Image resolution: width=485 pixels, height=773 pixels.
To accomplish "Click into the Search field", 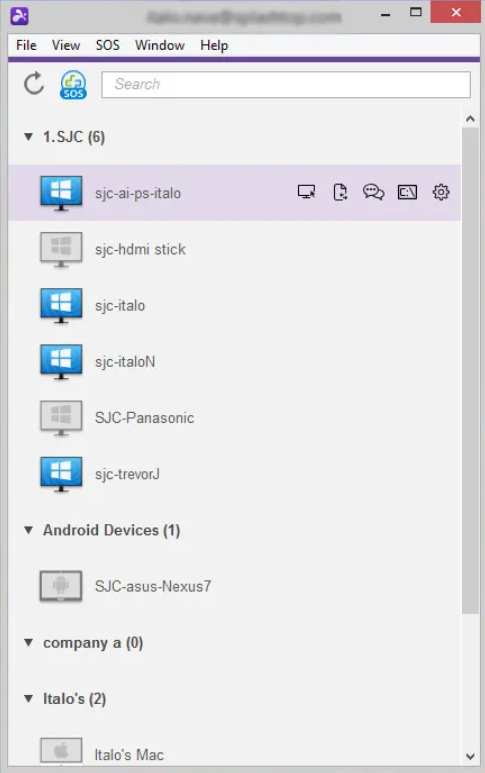I will [x=286, y=84].
